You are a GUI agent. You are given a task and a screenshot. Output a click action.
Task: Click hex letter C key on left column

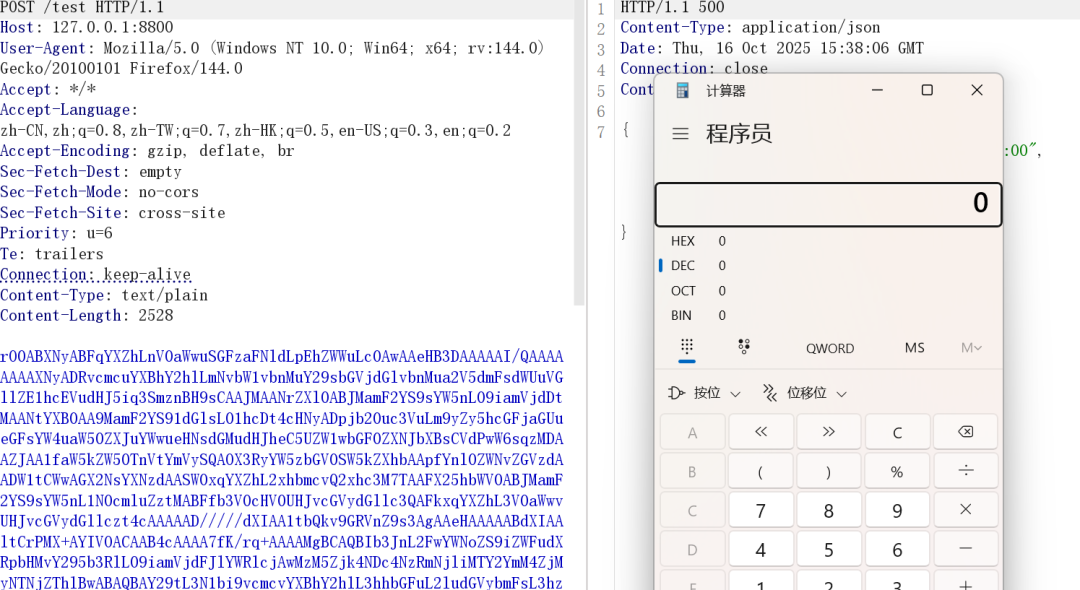[692, 510]
